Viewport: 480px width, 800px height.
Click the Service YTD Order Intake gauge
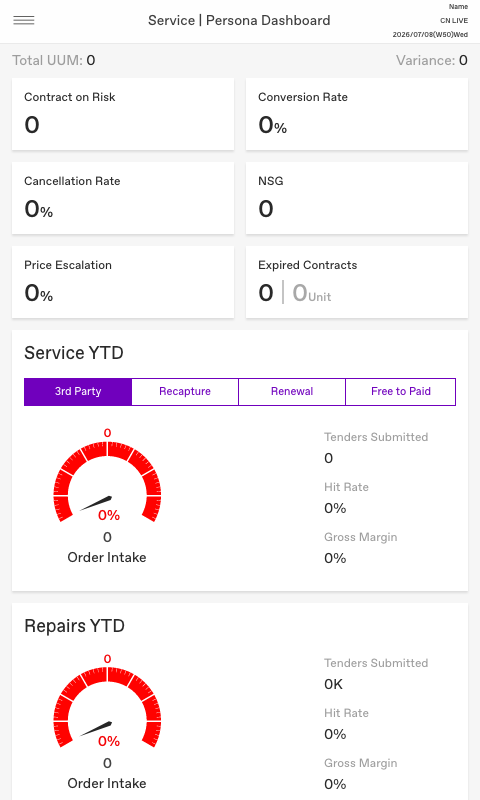pos(107,480)
